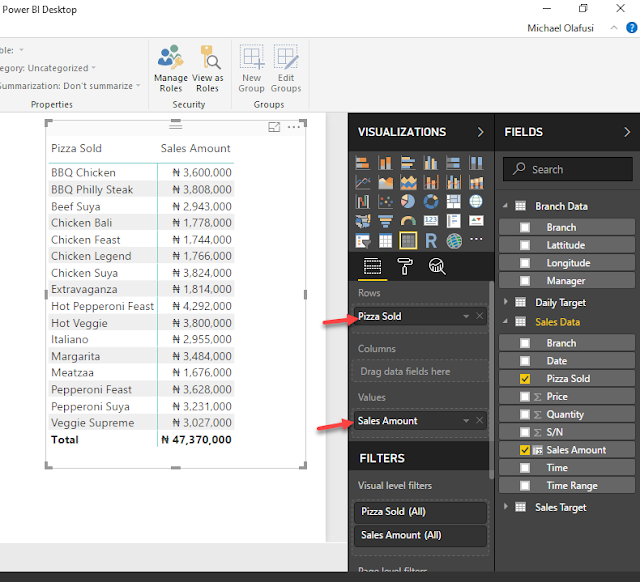Screen dimensions: 640x582
Task: Select the funnel chart visualization
Action: pos(385,221)
